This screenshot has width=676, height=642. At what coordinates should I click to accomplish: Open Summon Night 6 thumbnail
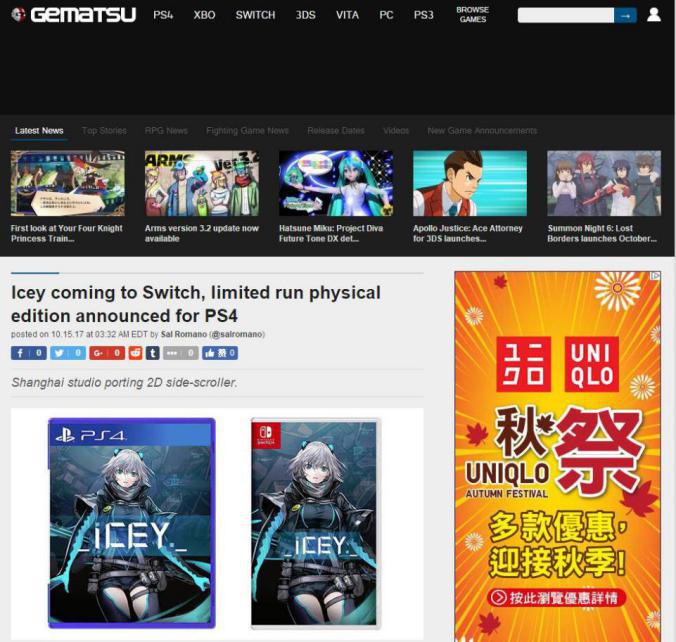click(604, 183)
